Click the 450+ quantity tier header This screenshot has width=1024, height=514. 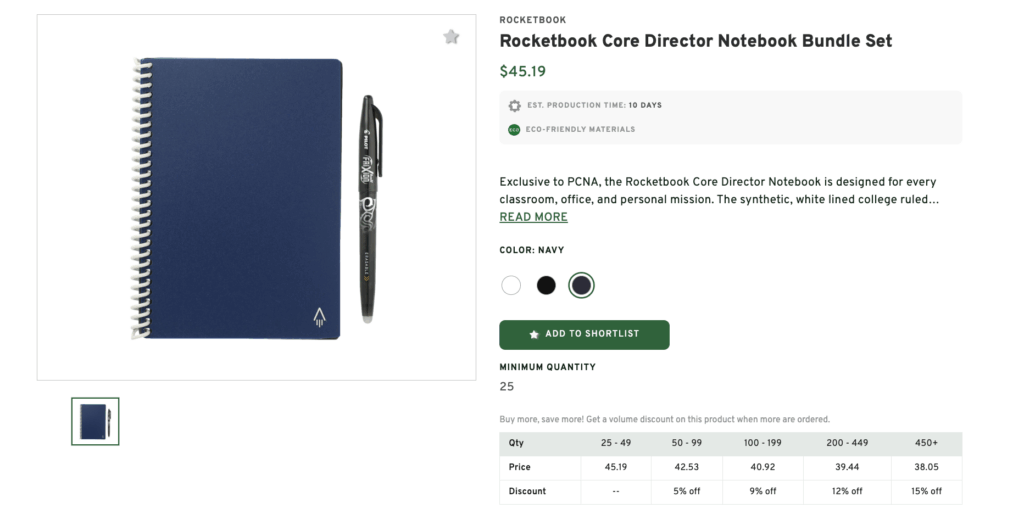tap(926, 443)
